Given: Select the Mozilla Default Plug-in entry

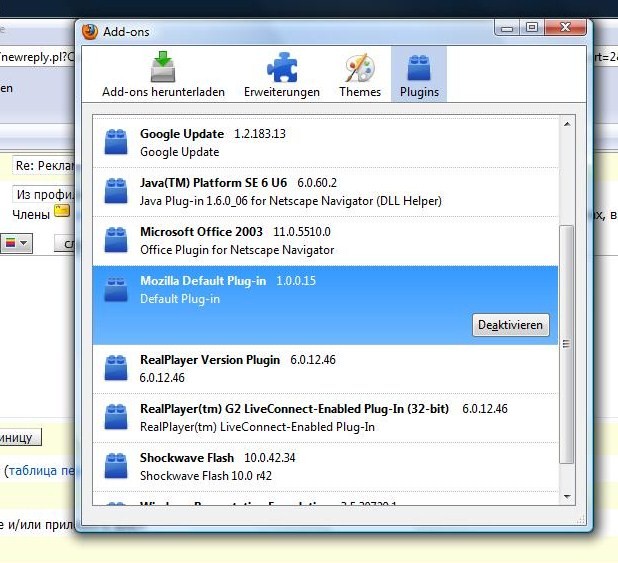Looking at the screenshot, I should [325, 305].
